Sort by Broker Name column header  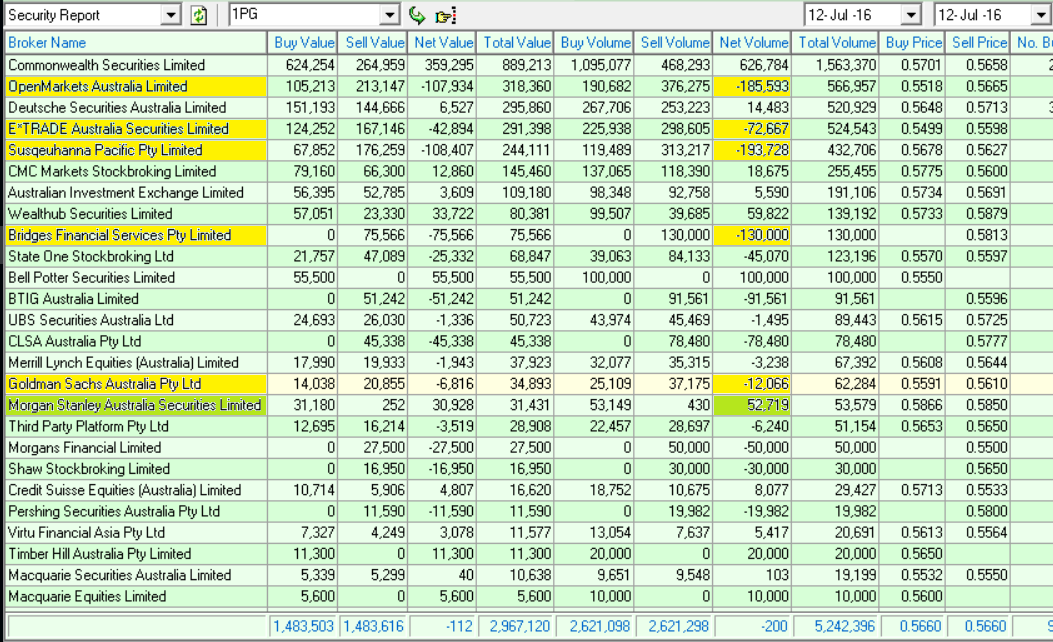pos(136,43)
